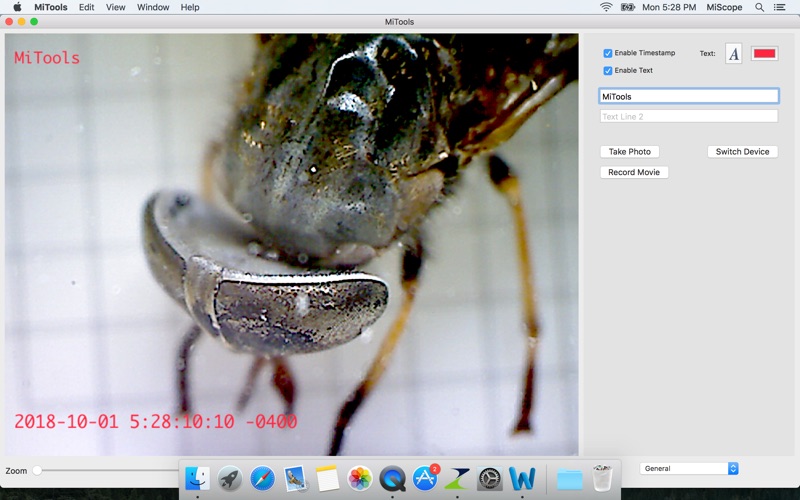This screenshot has width=800, height=500.
Task: Open the Help menu
Action: point(190,7)
